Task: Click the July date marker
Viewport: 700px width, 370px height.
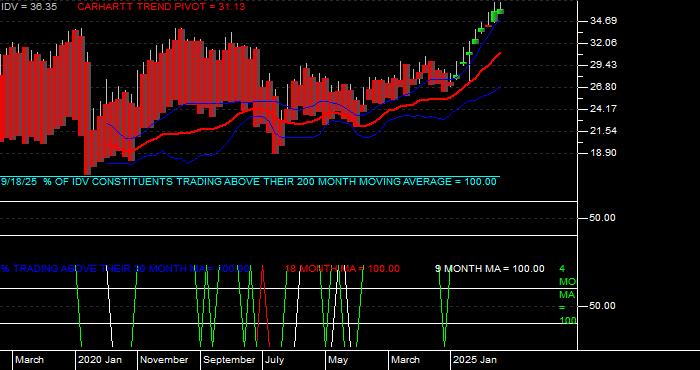Action: (274, 360)
